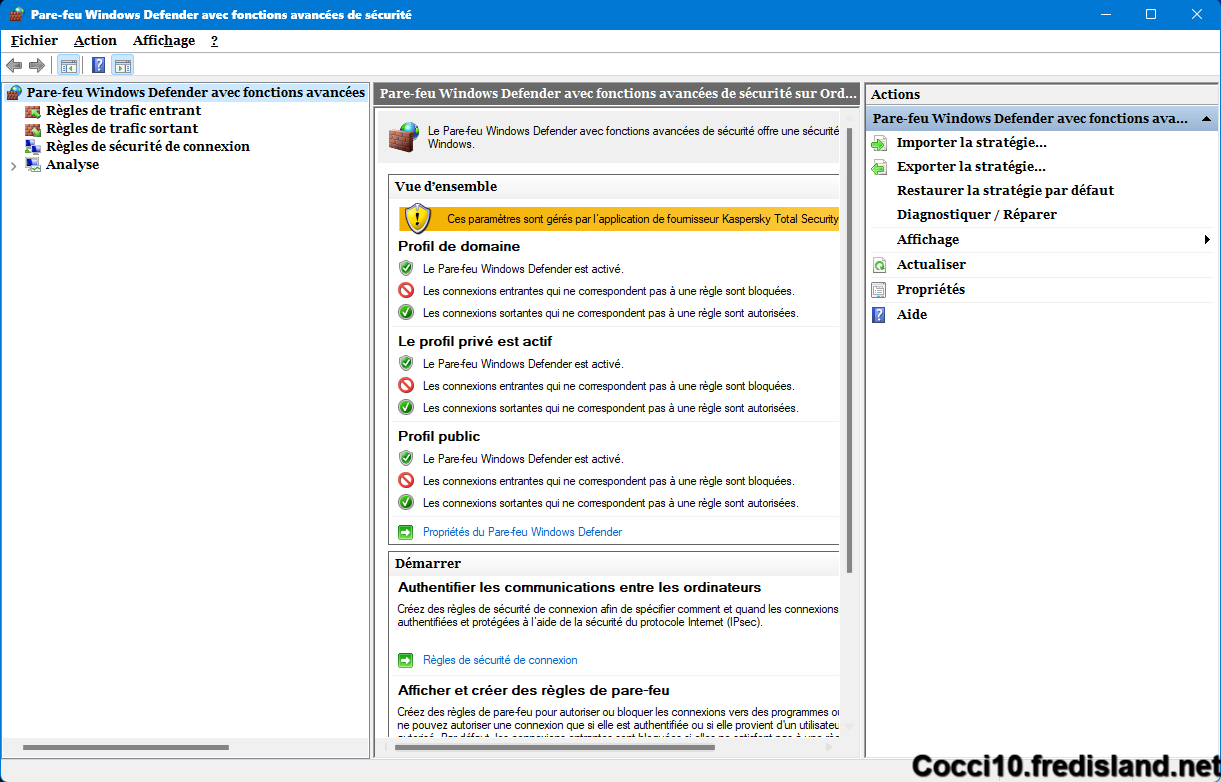The height and width of the screenshot is (782, 1221).
Task: Click Importer la stratégie action
Action: click(x=972, y=143)
